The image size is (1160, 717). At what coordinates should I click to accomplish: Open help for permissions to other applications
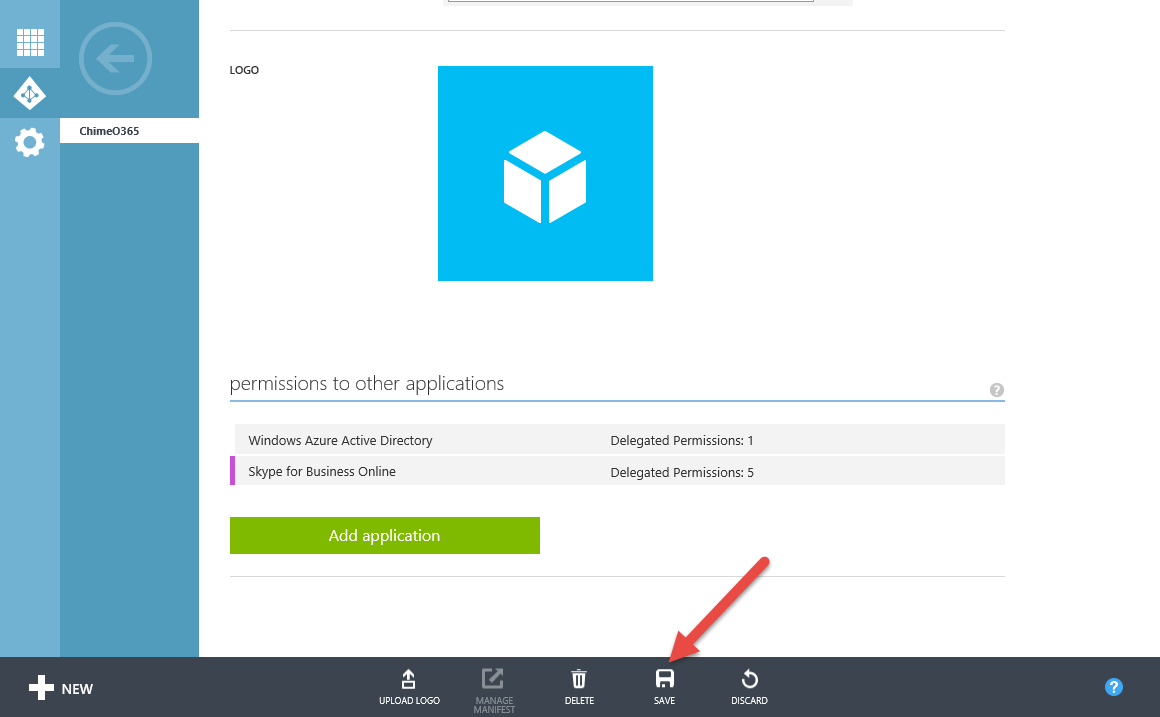click(997, 390)
